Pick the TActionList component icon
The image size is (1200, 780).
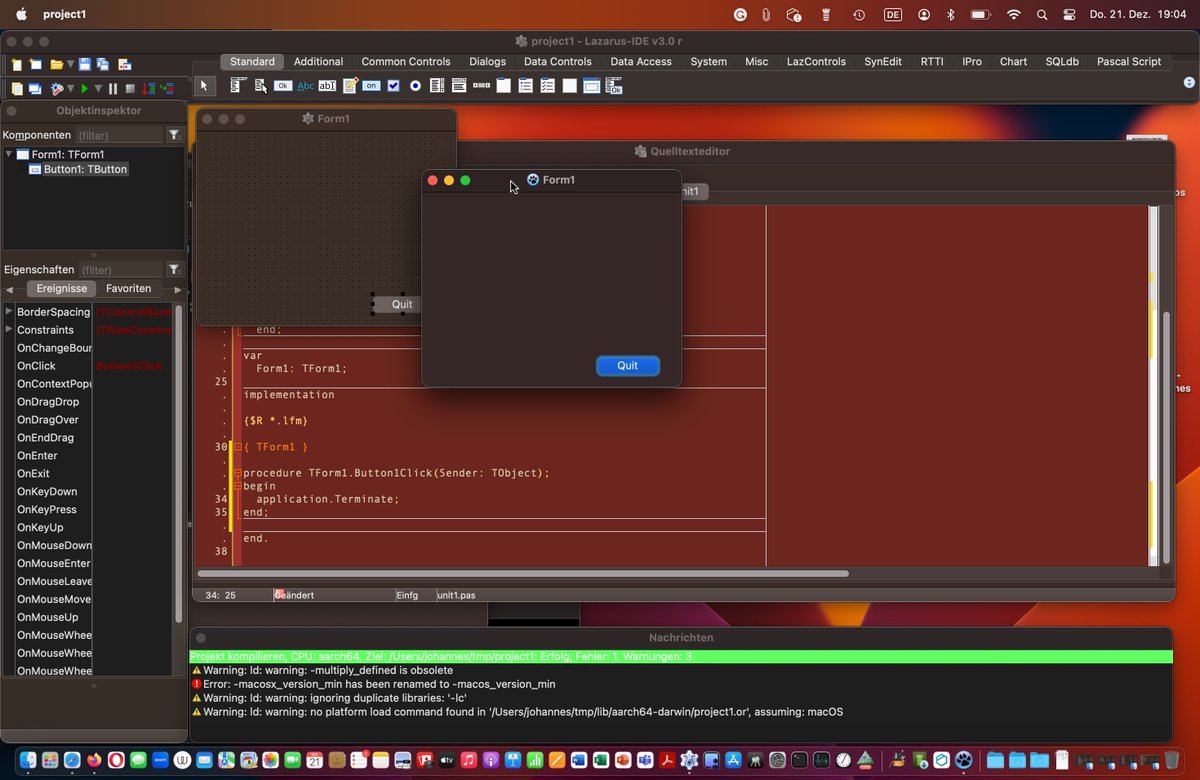tap(614, 86)
